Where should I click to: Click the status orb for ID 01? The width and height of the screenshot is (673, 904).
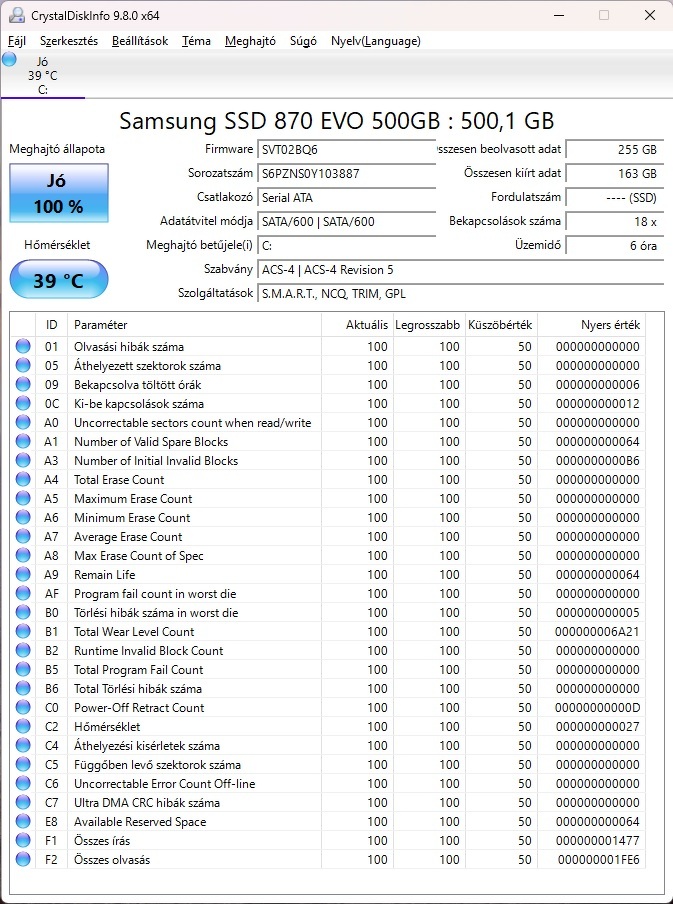(x=23, y=346)
